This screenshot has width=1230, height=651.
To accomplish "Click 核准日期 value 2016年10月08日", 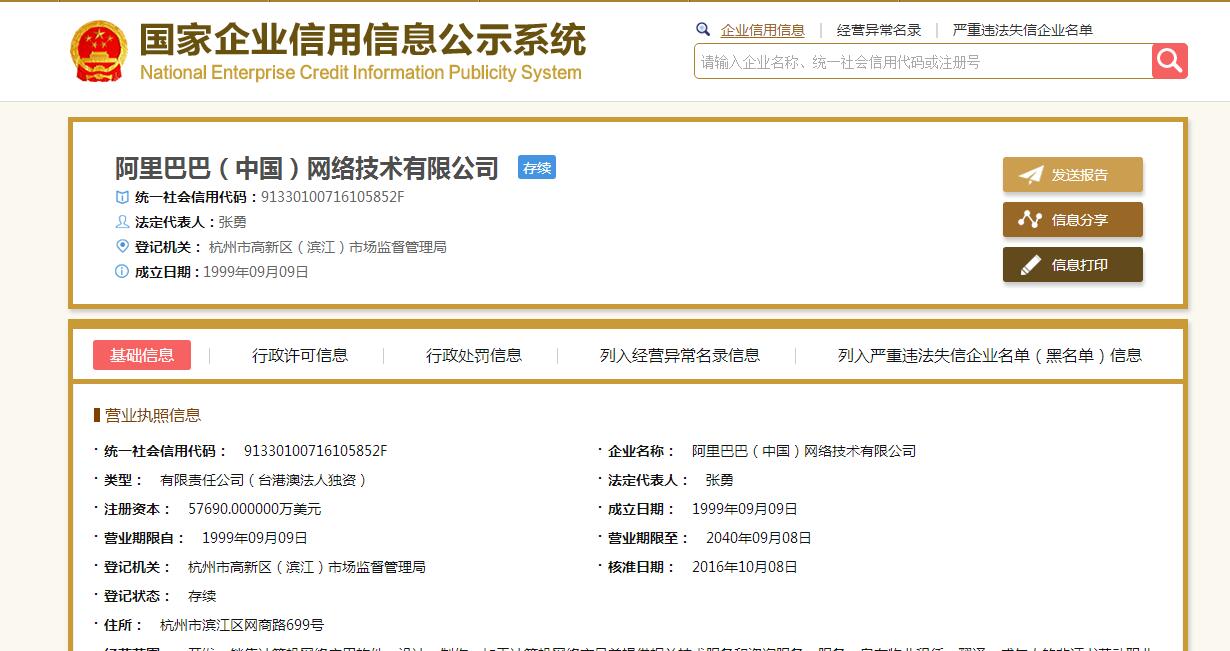I will tap(745, 567).
